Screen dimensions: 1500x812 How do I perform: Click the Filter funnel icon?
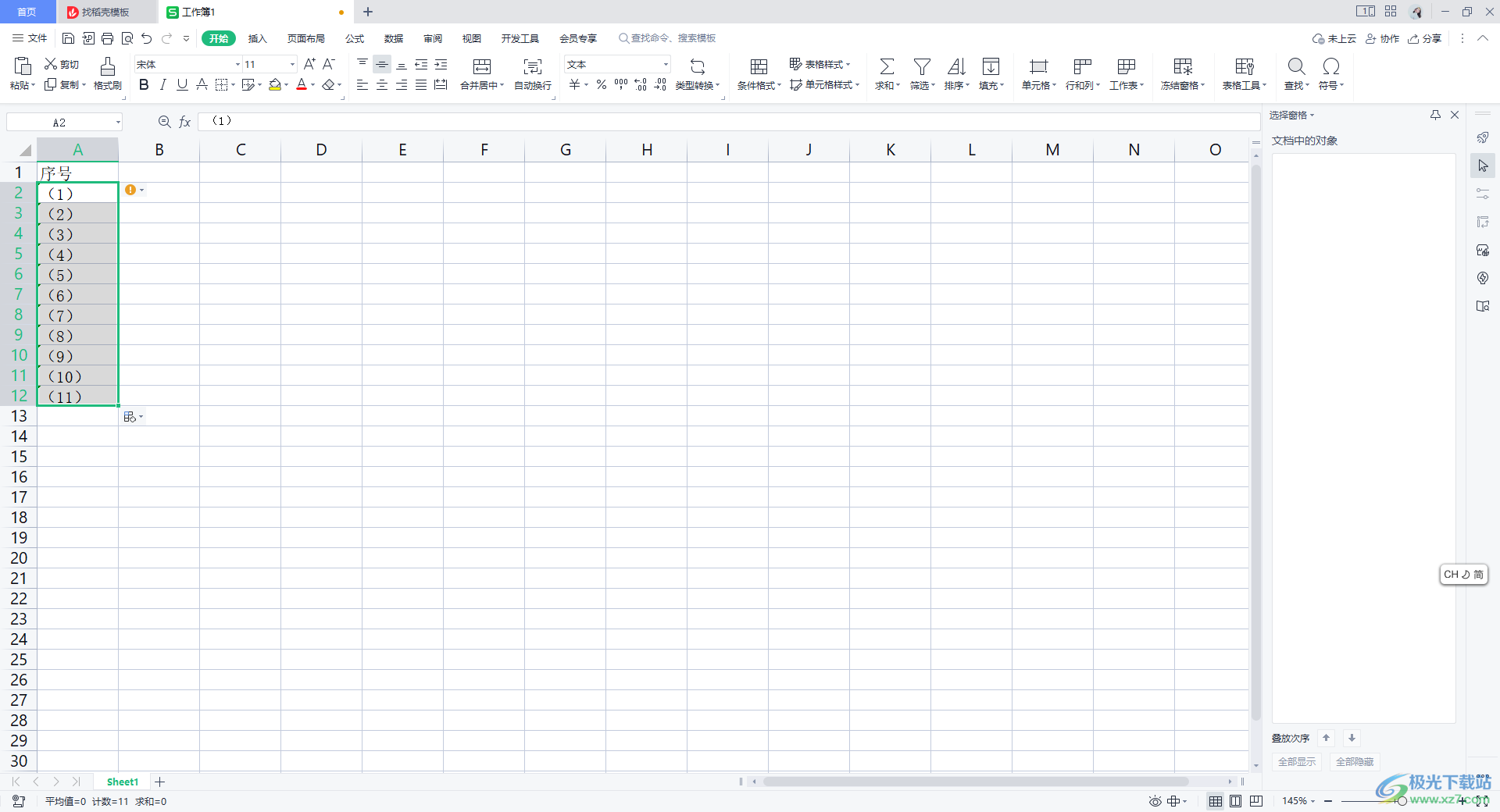pyautogui.click(x=922, y=66)
